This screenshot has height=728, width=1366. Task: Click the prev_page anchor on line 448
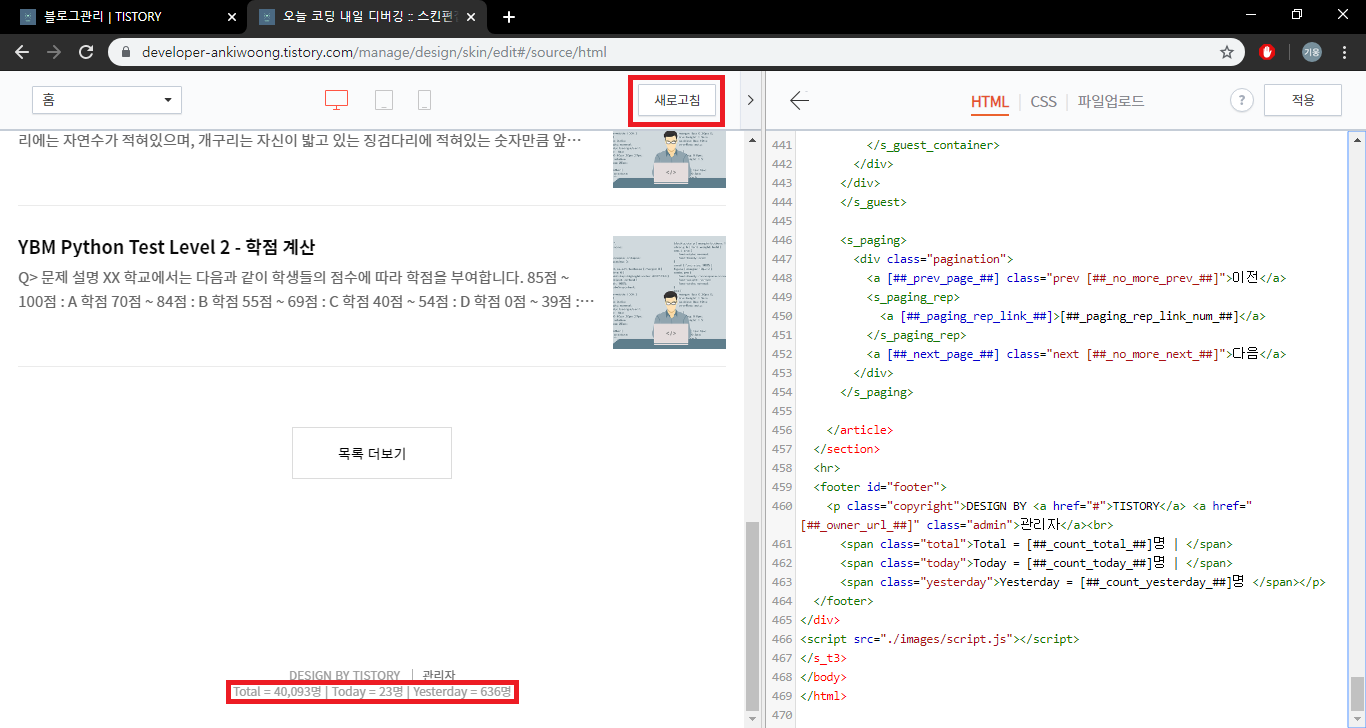(x=1076, y=278)
